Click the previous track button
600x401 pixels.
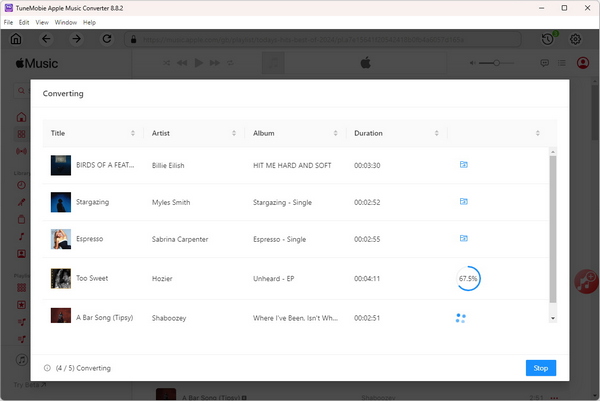coord(182,63)
